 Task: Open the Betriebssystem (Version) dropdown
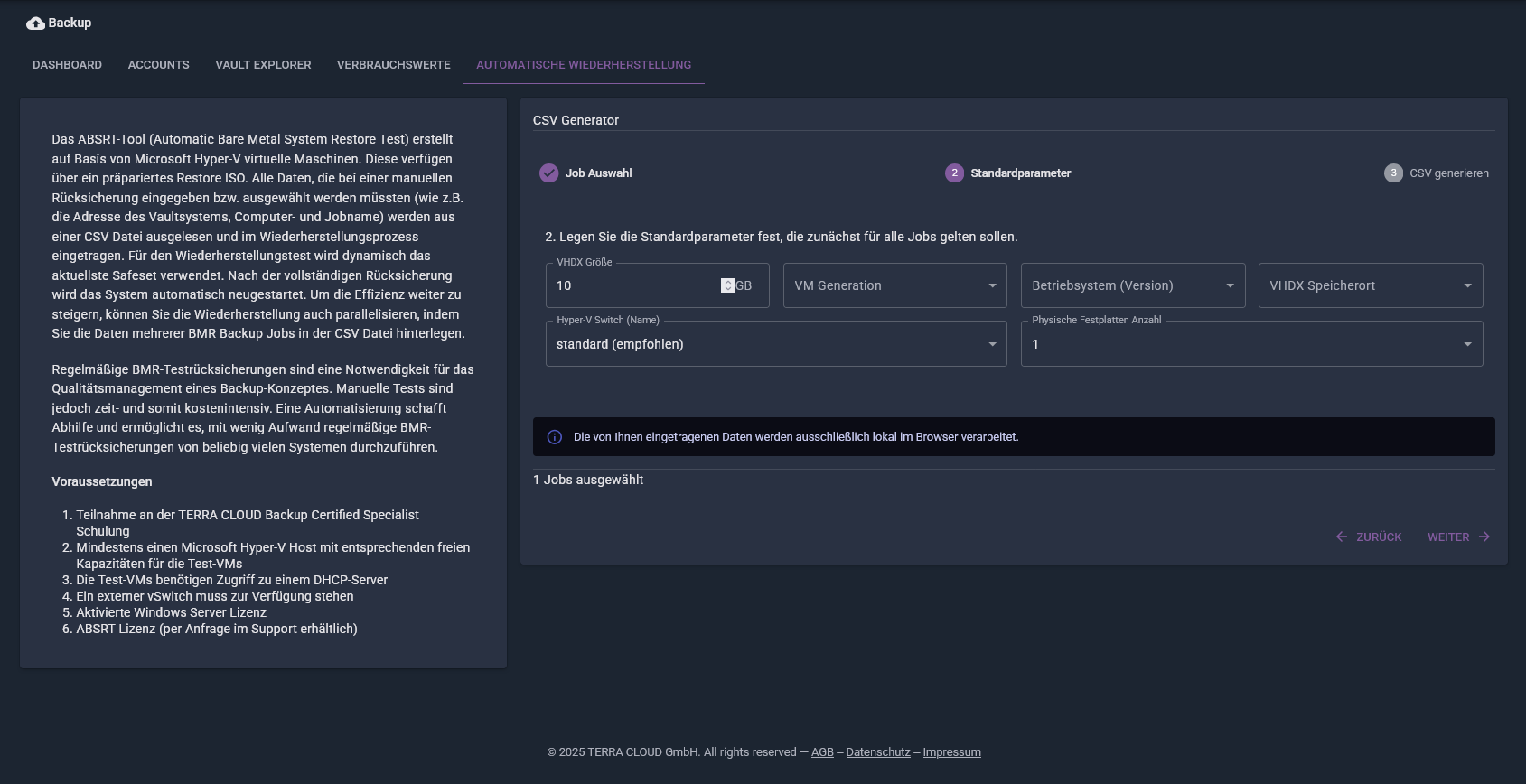click(x=1133, y=285)
